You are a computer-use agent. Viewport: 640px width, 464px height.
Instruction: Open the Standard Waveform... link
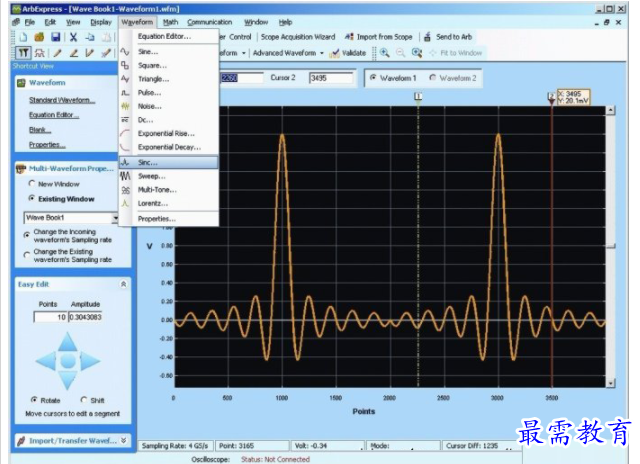62,100
